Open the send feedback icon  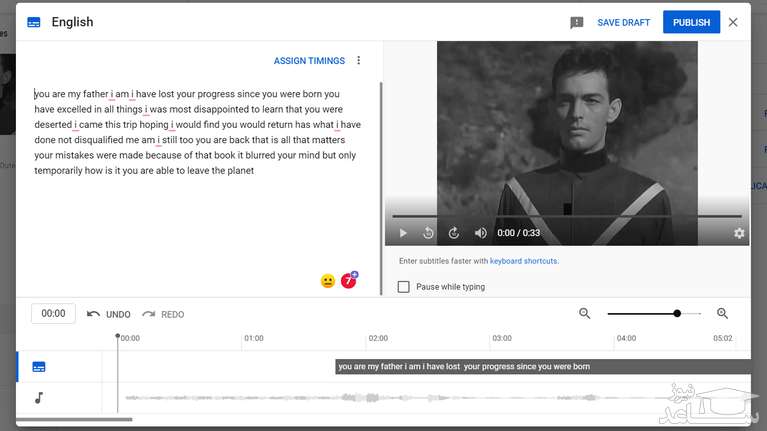(x=577, y=23)
